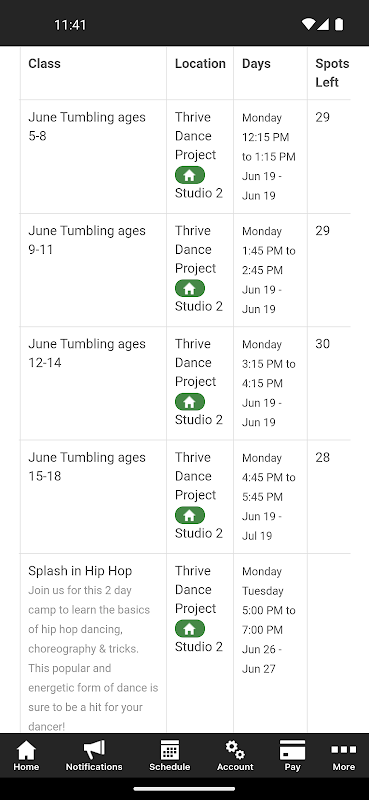Click the Days column header
This screenshot has height=800, width=369.
[x=256, y=64]
